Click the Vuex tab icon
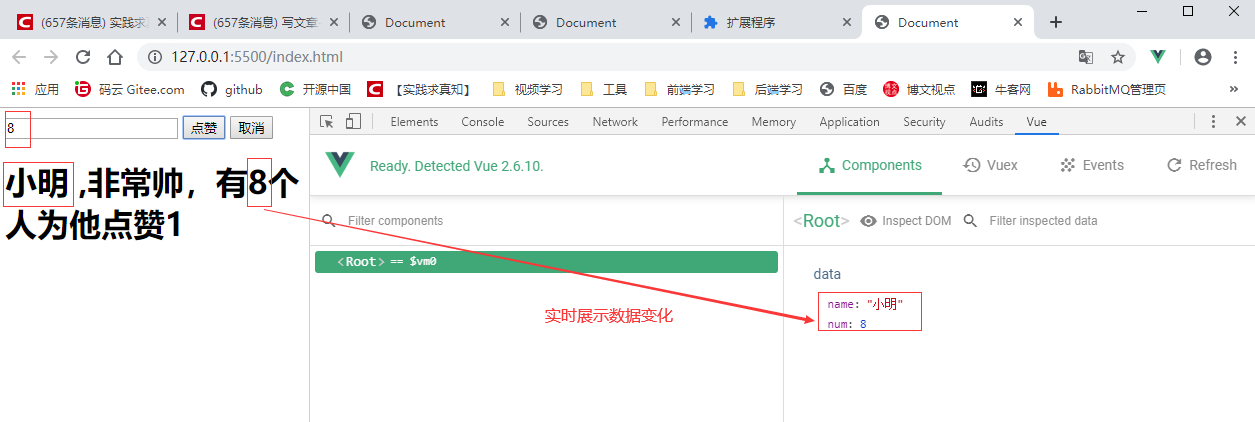The image size is (1255, 422). pyautogui.click(x=972, y=165)
